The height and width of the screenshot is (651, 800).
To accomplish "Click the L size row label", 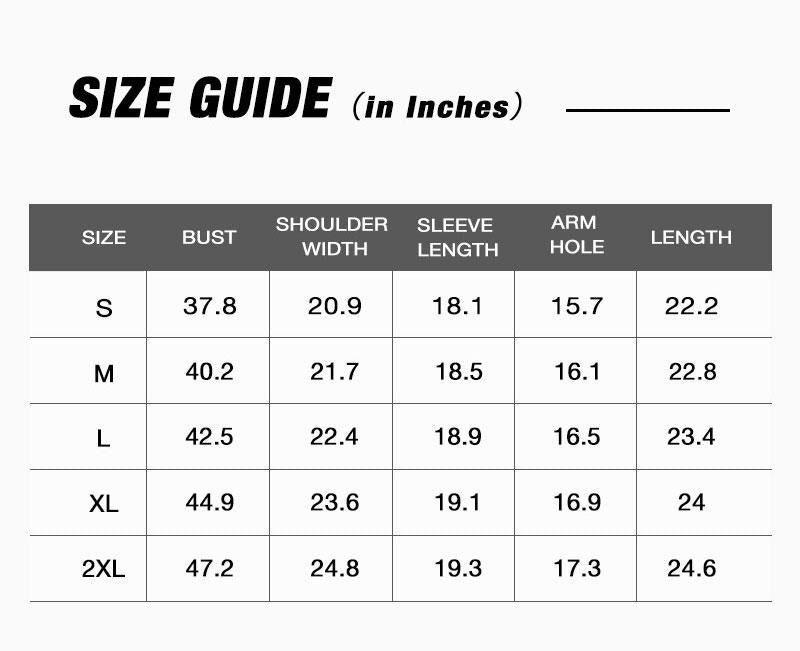I will click(104, 438).
